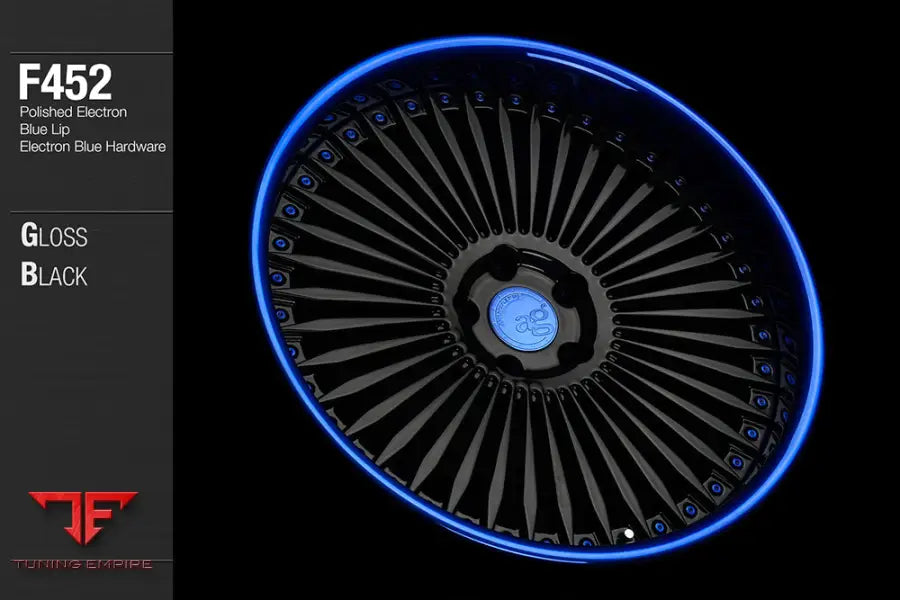
Task: Select the large F452 model heading
Action: [x=65, y=83]
